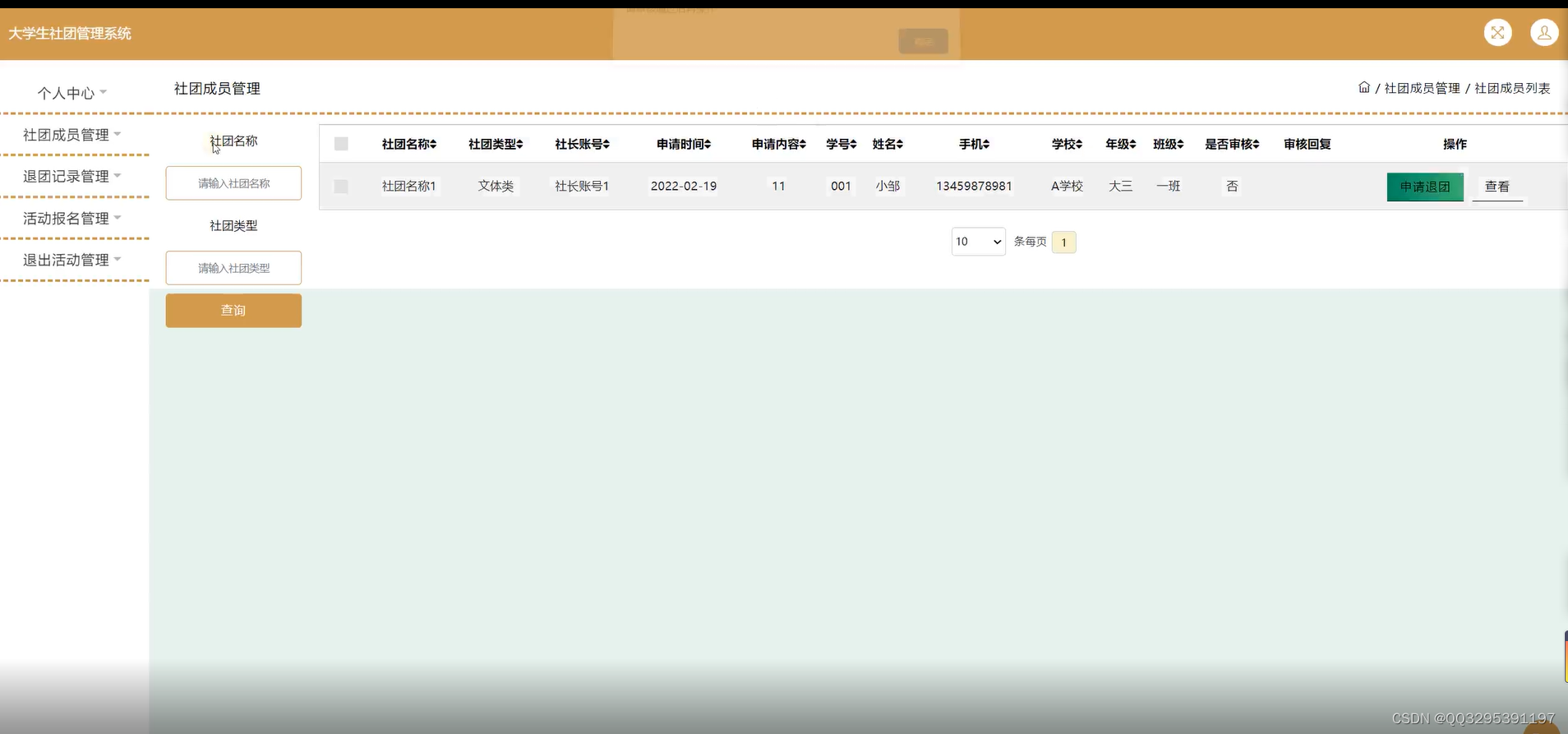Sort by 社长账号 column arrows
The width and height of the screenshot is (1568, 734).
click(x=606, y=145)
